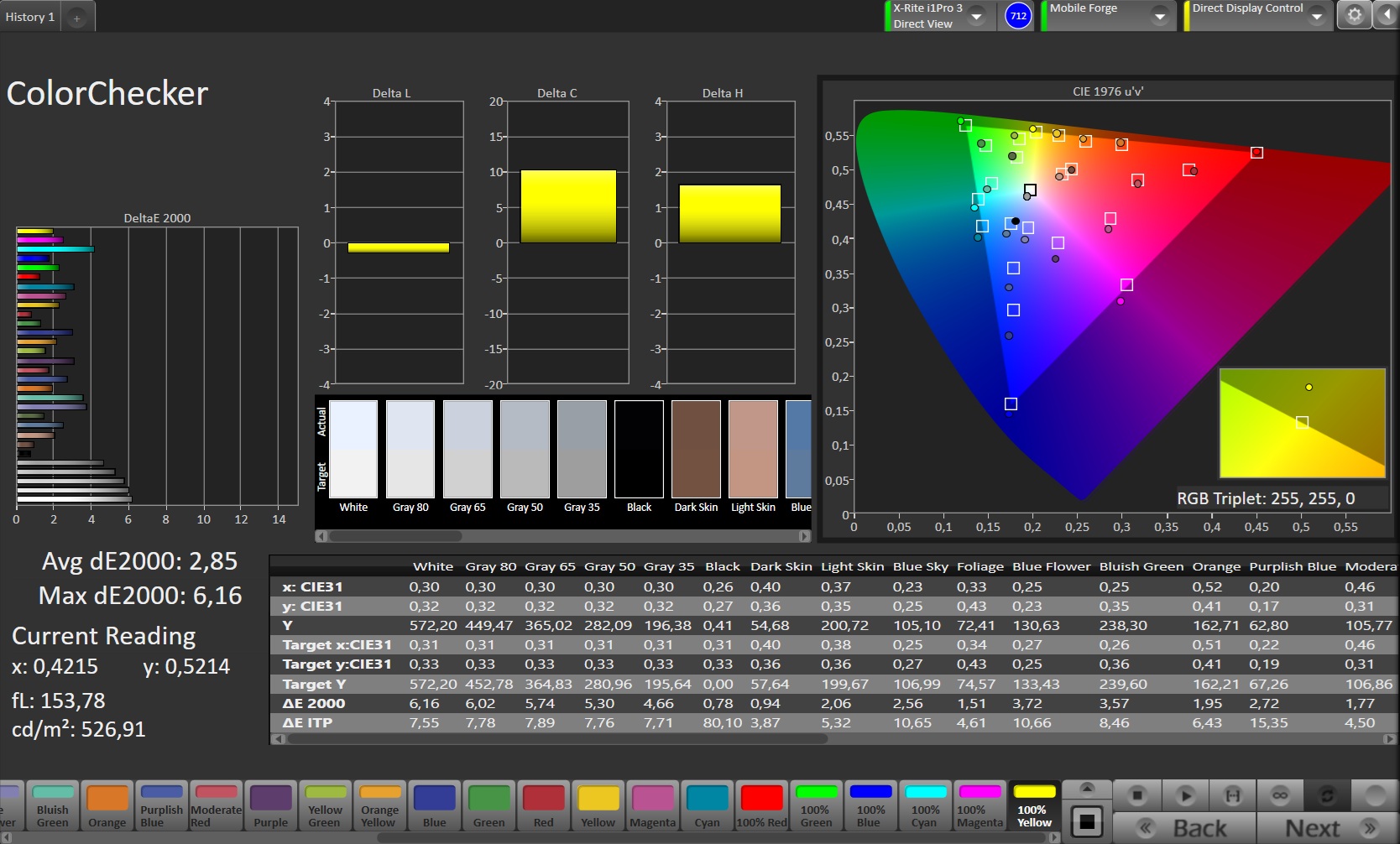The height and width of the screenshot is (844, 1400).
Task: Click the single read bracket icon
Action: 1233,795
